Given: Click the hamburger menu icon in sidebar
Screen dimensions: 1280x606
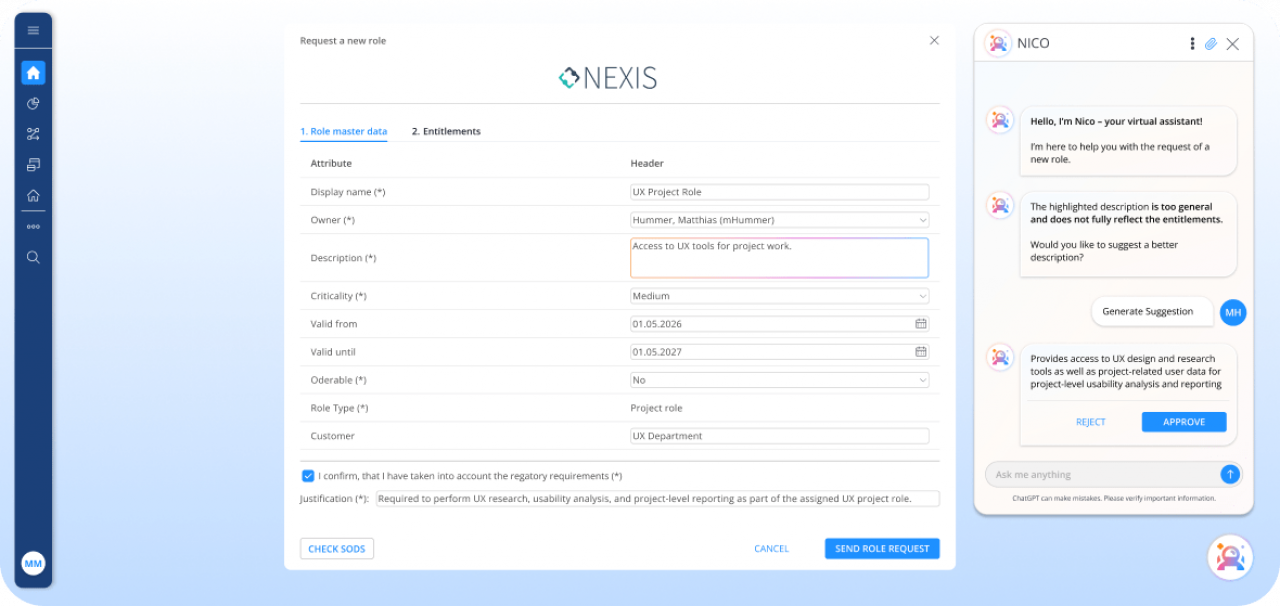Looking at the screenshot, I should point(33,31).
